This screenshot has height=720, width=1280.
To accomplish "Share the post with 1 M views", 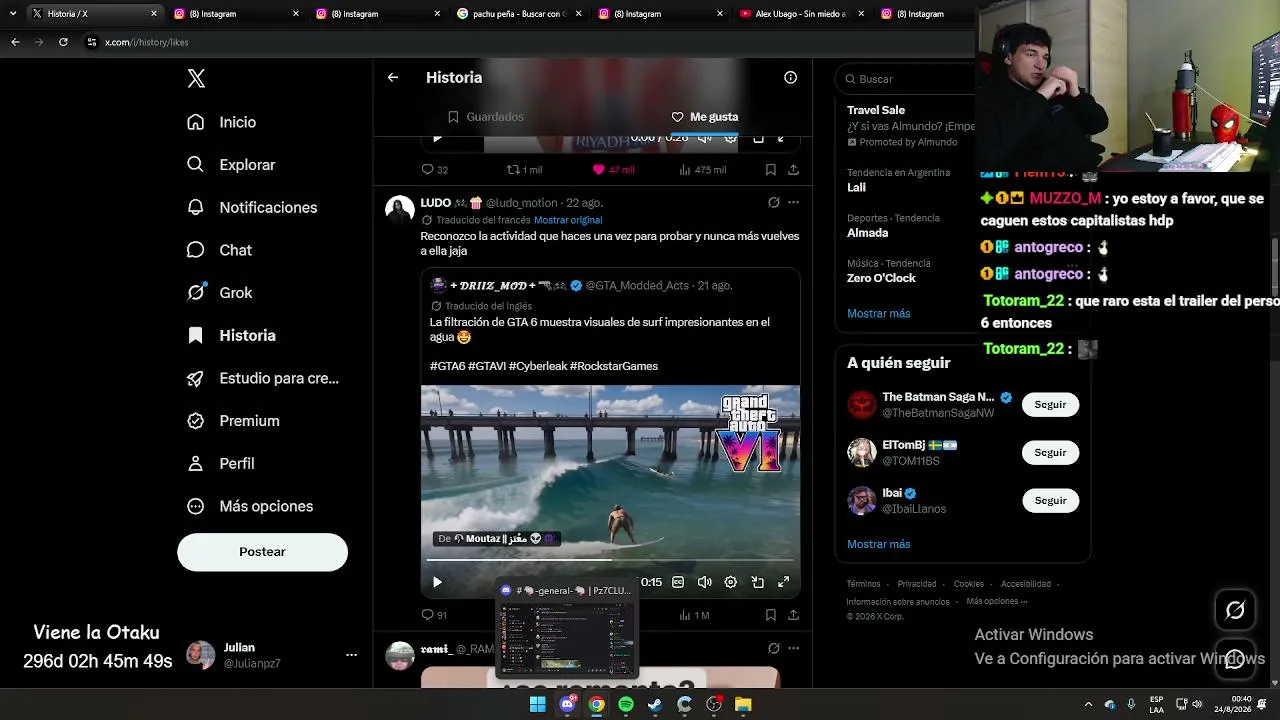I will coord(793,616).
